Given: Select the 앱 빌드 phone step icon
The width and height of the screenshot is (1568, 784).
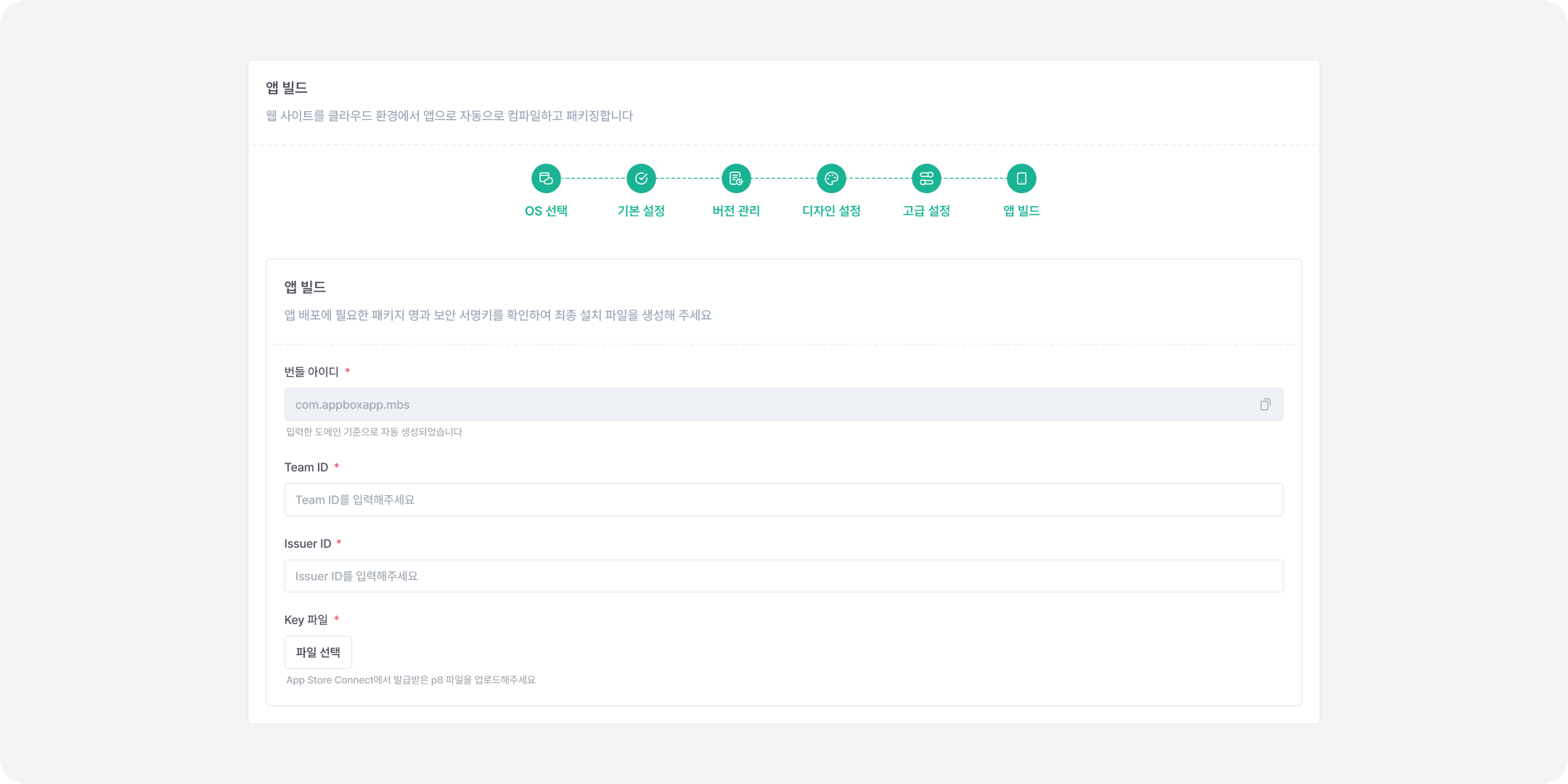Looking at the screenshot, I should tap(1021, 179).
